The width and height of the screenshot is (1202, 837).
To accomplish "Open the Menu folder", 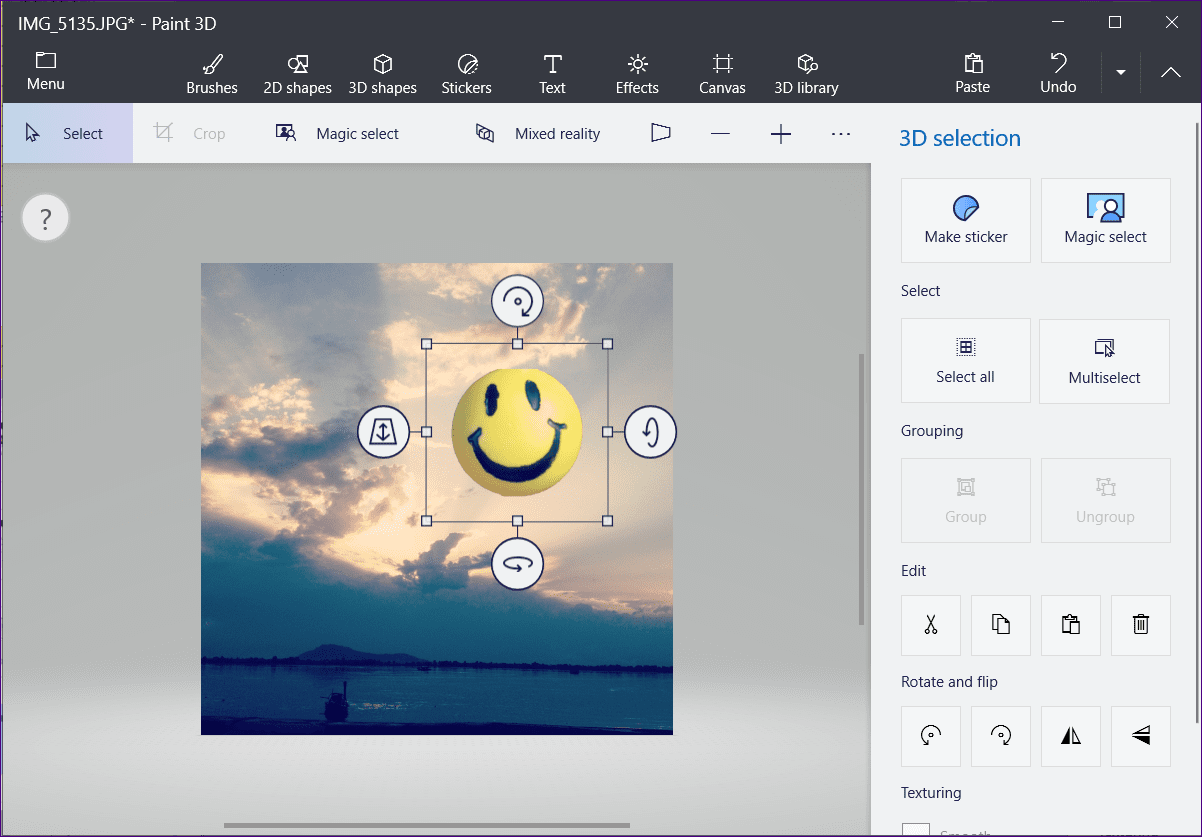I will pyautogui.click(x=46, y=72).
